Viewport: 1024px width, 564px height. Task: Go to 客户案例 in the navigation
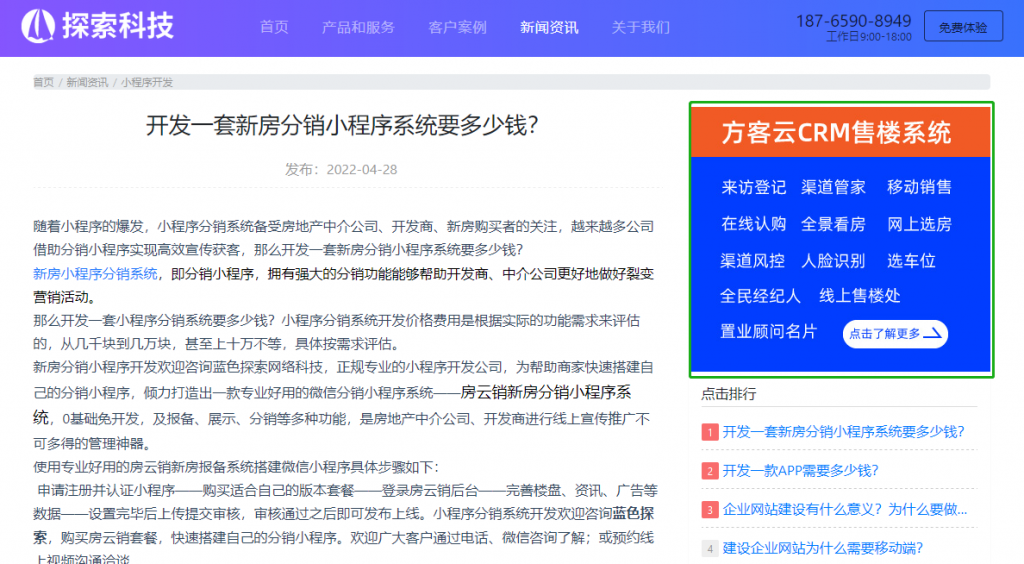457,27
